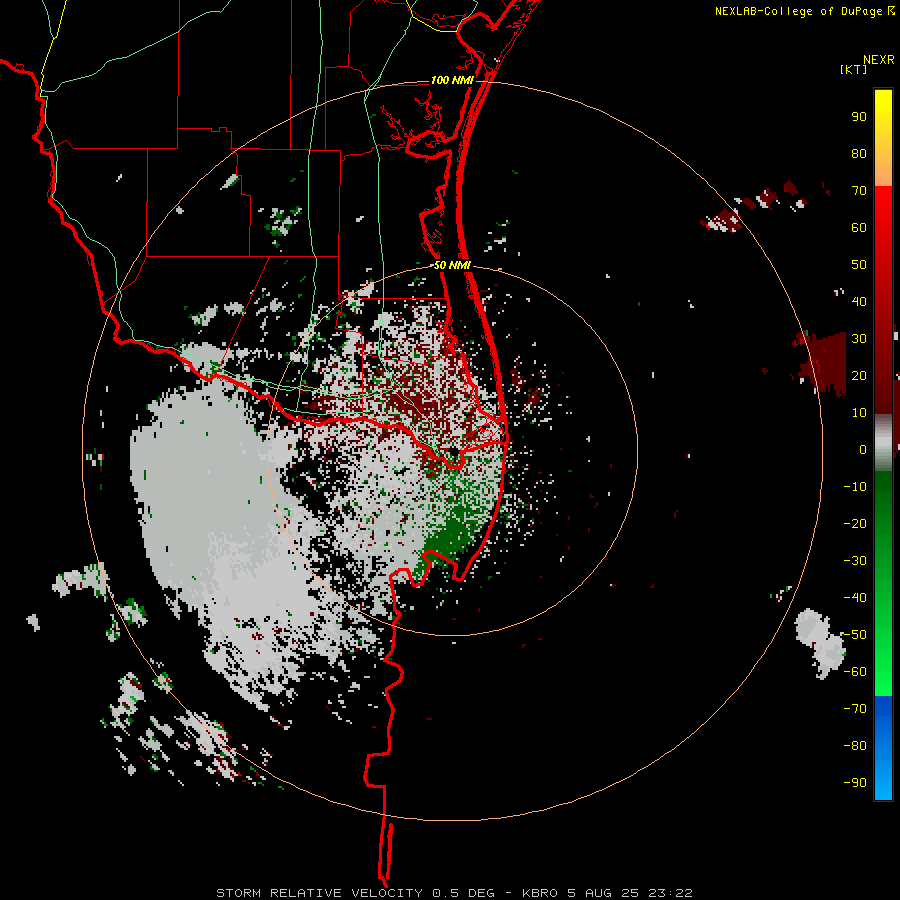Click the [KT] units label
Screen dimensions: 900x900
[854, 69]
